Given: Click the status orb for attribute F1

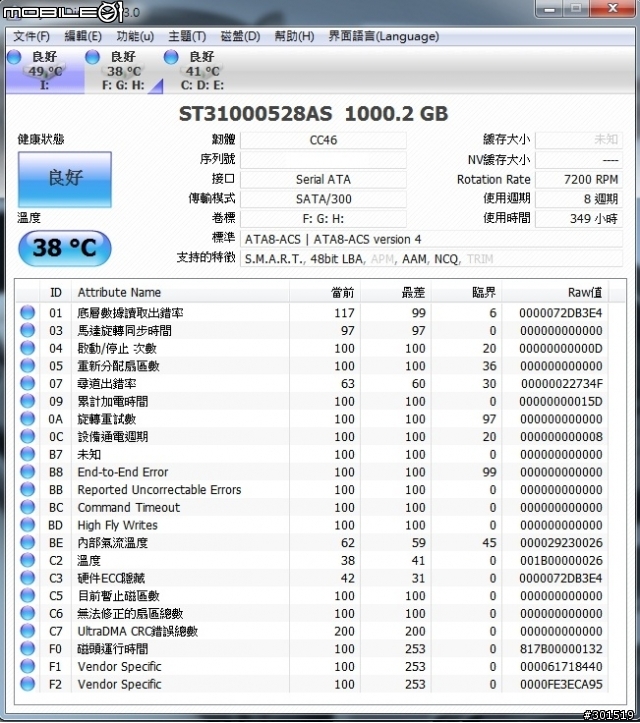Looking at the screenshot, I should [28, 666].
